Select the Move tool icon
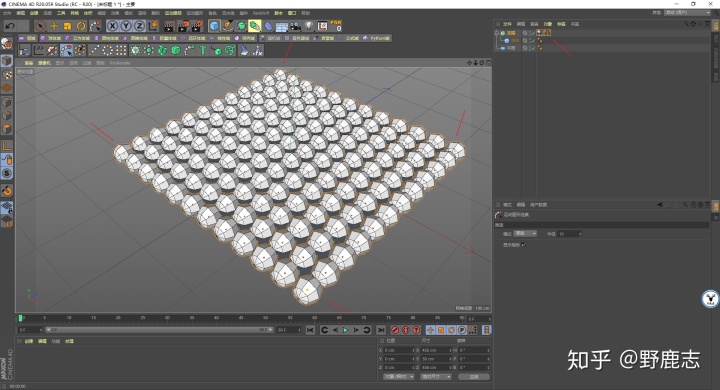Image resolution: width=720 pixels, height=390 pixels. tap(54, 26)
